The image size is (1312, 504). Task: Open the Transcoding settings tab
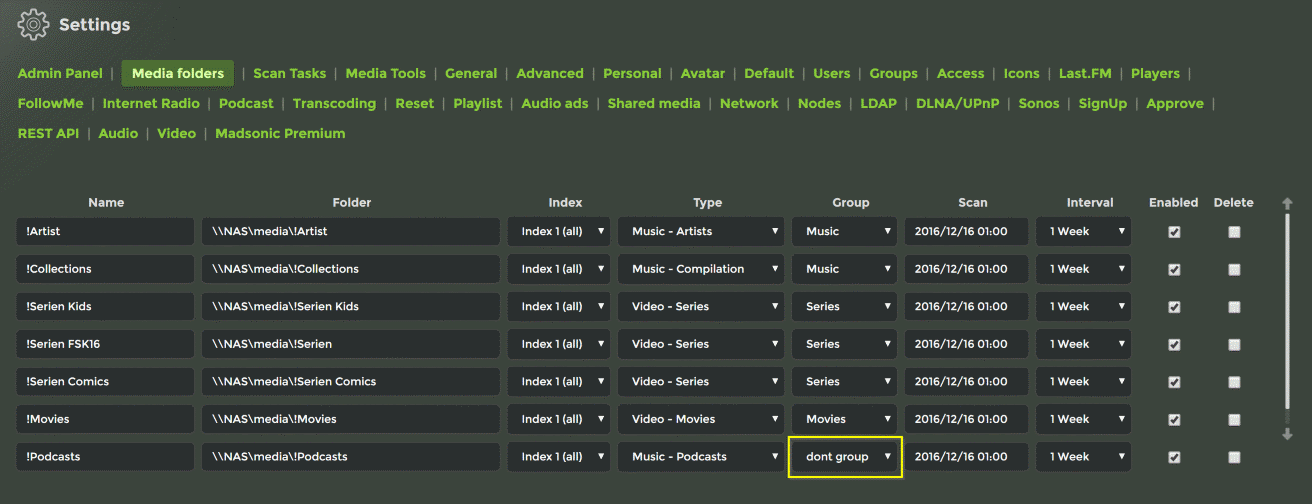click(334, 103)
